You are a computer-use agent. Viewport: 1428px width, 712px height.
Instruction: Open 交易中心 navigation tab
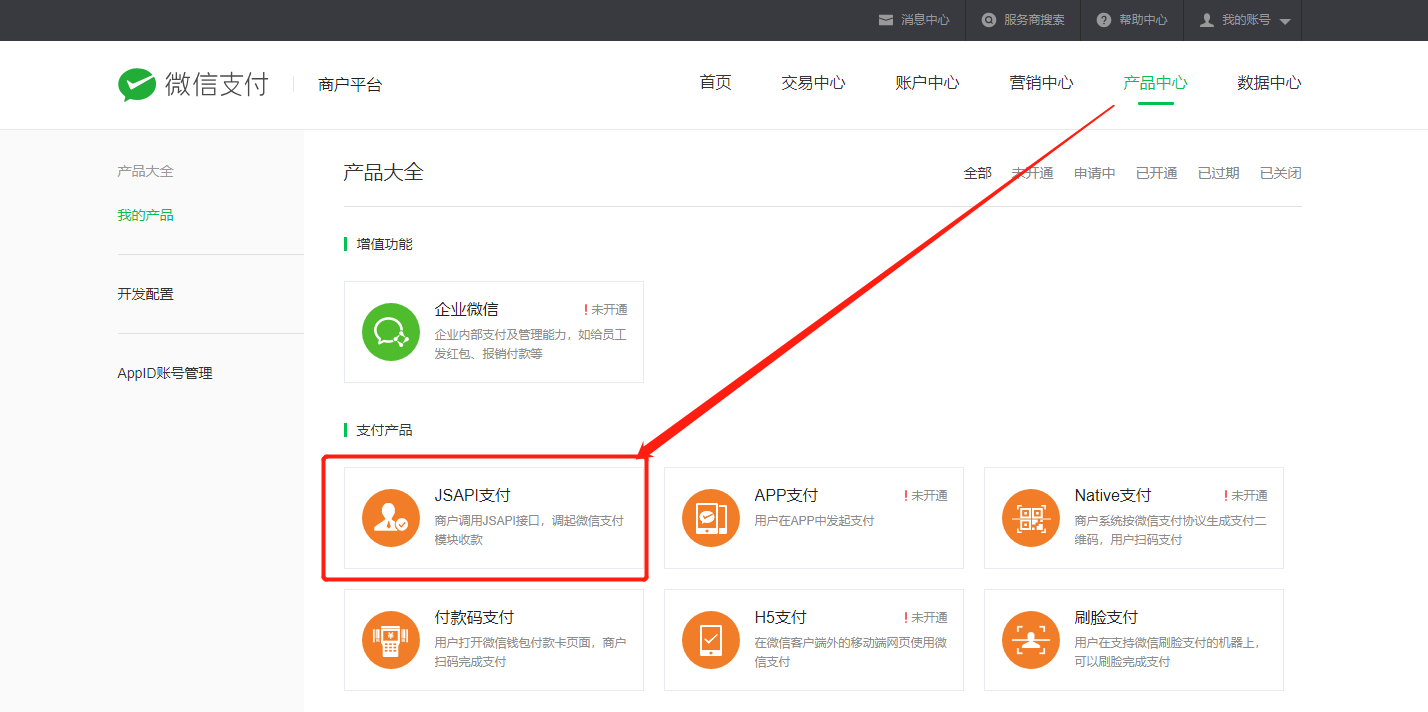(x=813, y=83)
